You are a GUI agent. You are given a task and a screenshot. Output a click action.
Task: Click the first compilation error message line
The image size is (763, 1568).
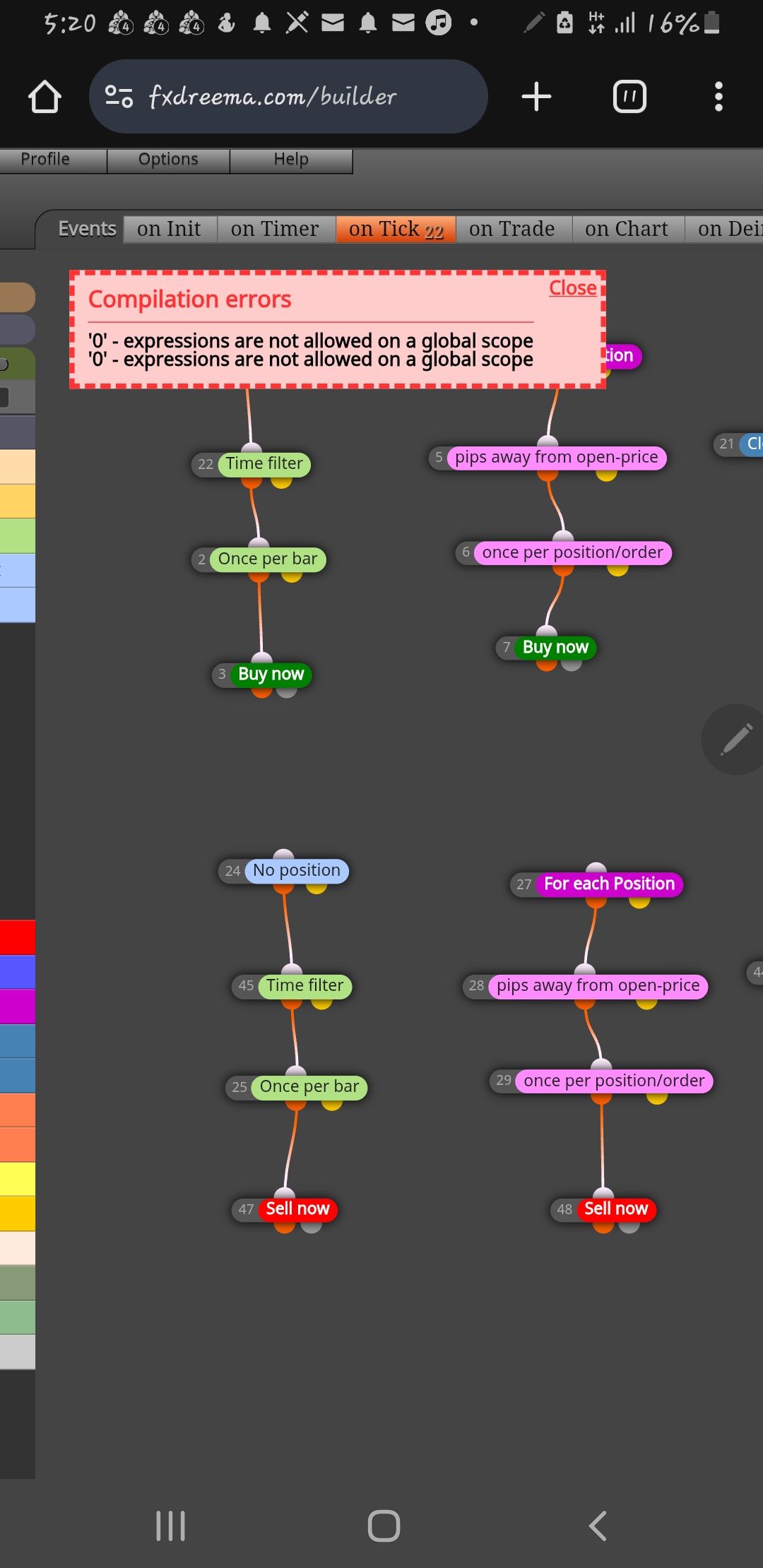click(311, 340)
